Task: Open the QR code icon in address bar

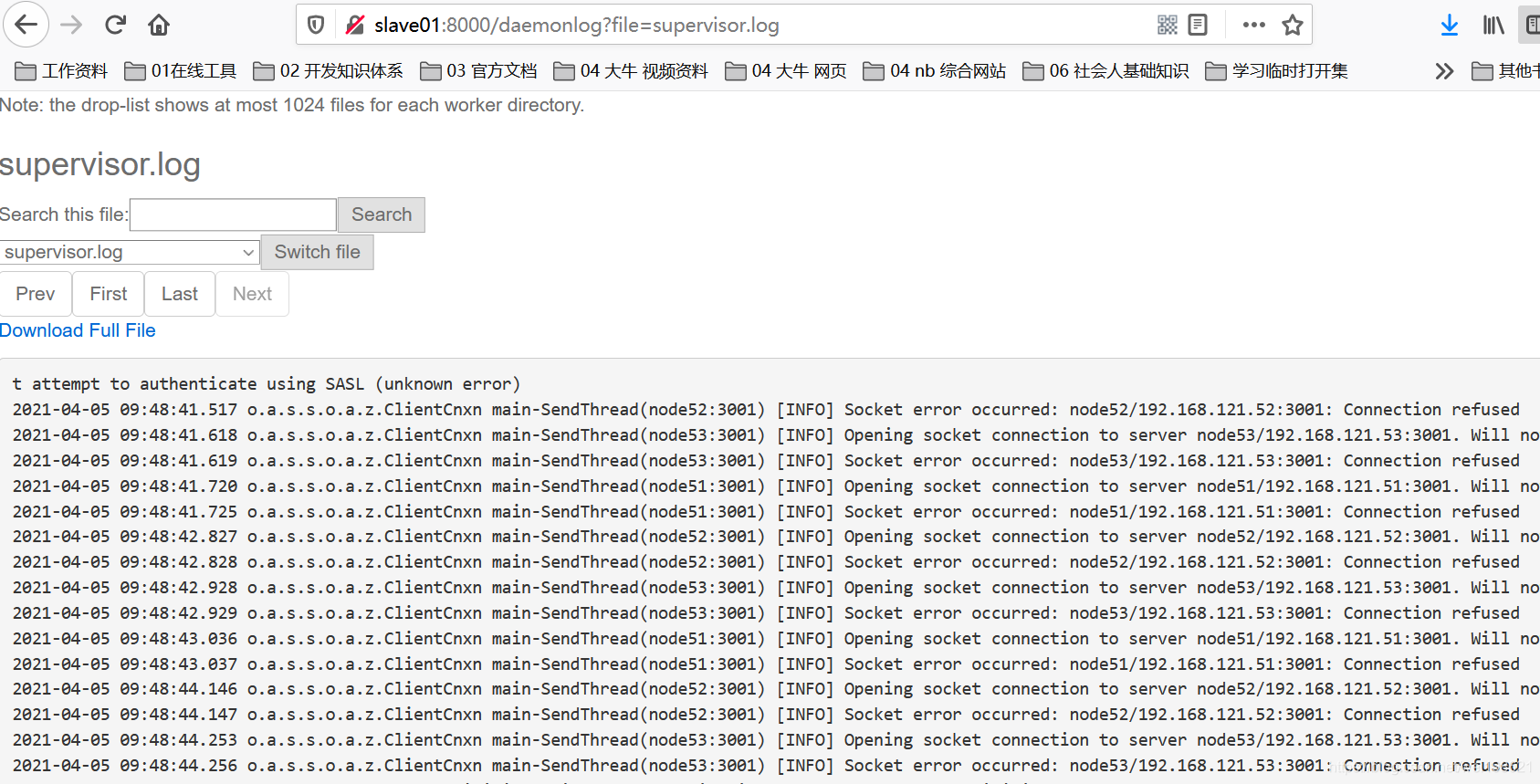Action: [x=1168, y=25]
